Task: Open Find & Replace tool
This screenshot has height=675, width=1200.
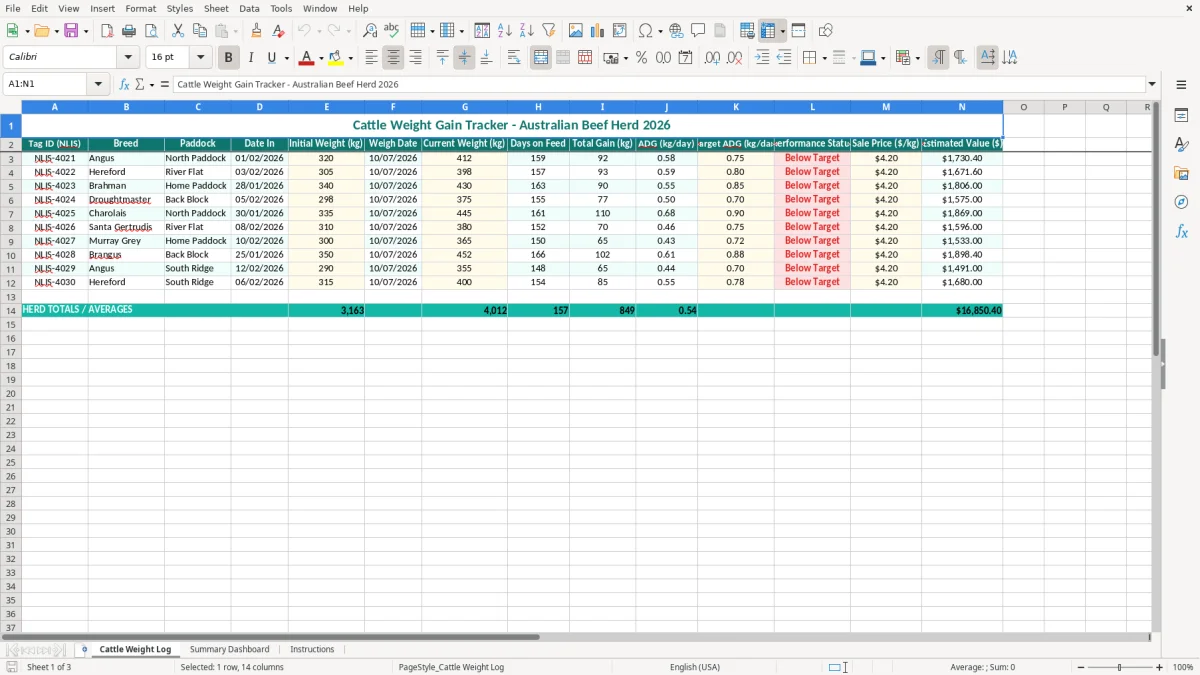Action: [x=370, y=31]
